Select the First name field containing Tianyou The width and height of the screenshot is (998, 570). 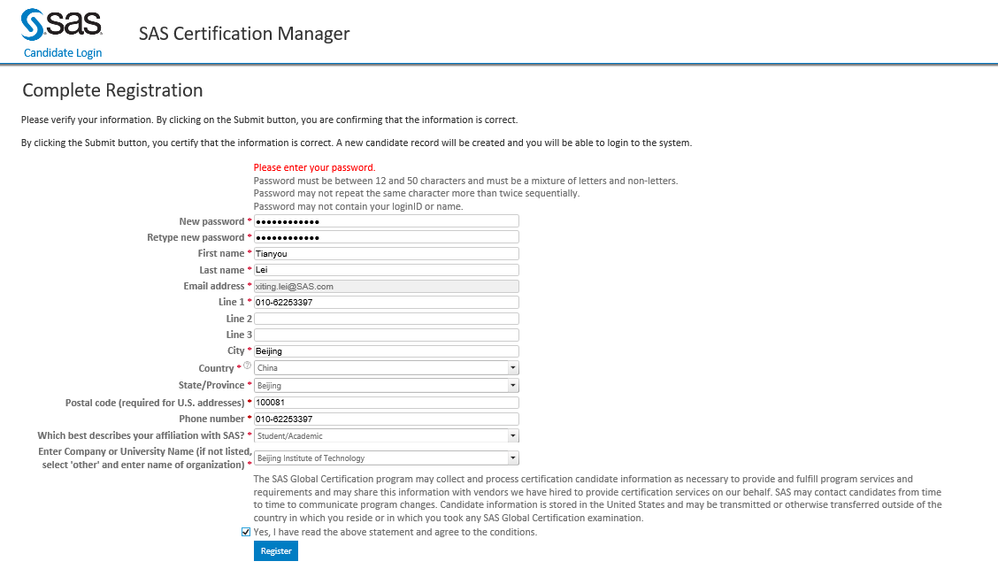pos(386,254)
